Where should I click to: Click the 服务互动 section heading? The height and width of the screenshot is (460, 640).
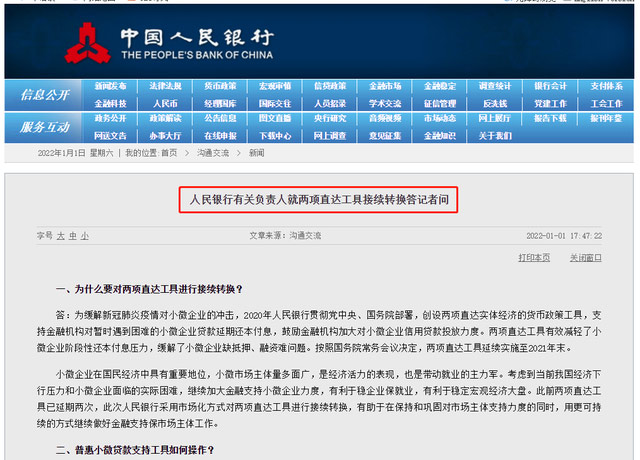pos(45,127)
